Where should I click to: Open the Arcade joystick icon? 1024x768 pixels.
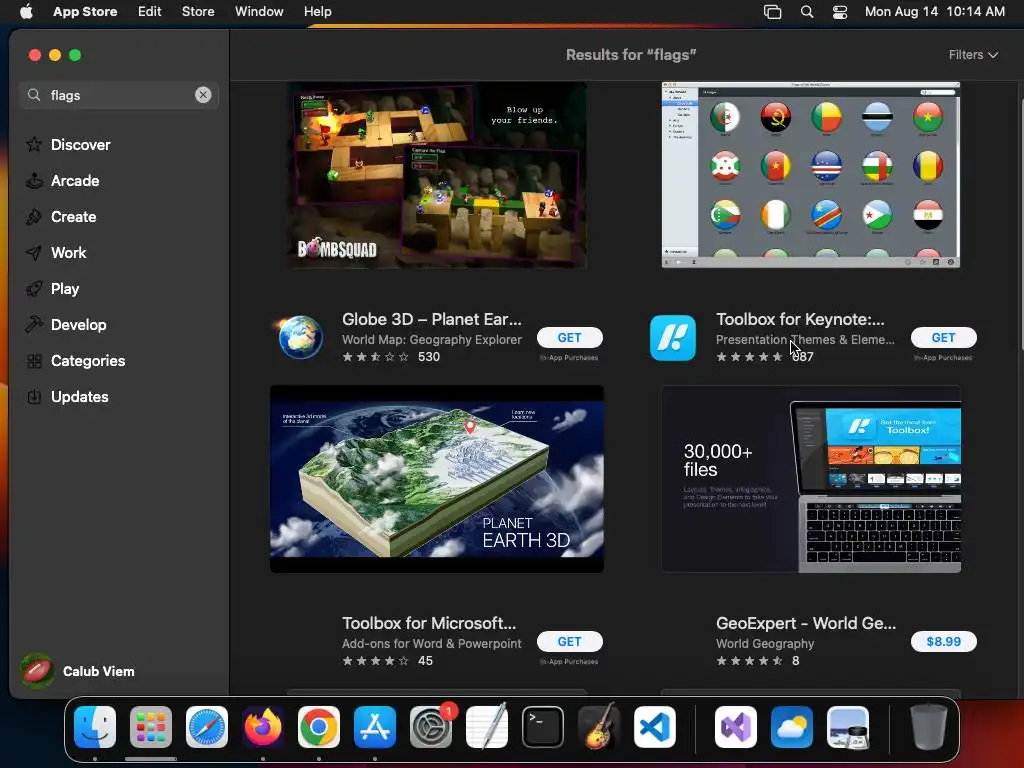34,181
